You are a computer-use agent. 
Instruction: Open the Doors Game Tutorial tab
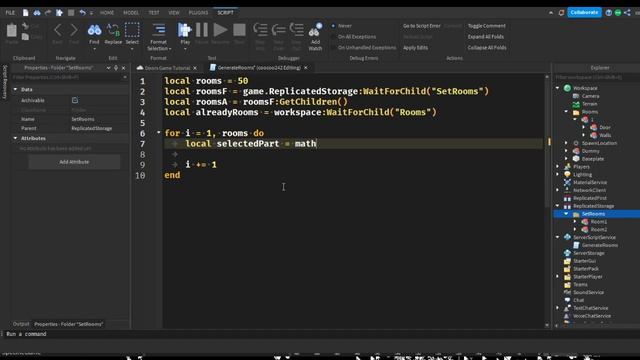pos(167,68)
